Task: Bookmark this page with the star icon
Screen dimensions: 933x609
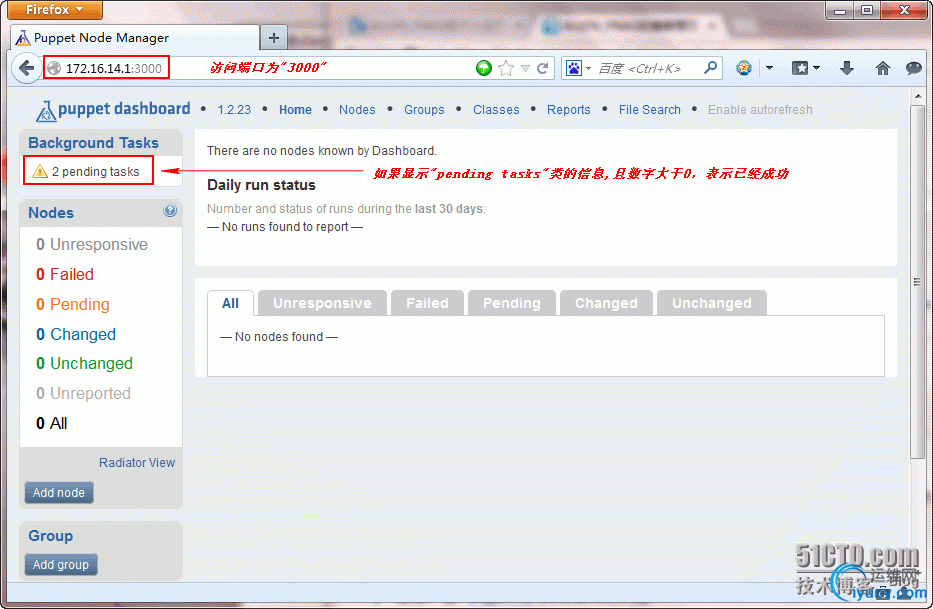Action: tap(506, 68)
